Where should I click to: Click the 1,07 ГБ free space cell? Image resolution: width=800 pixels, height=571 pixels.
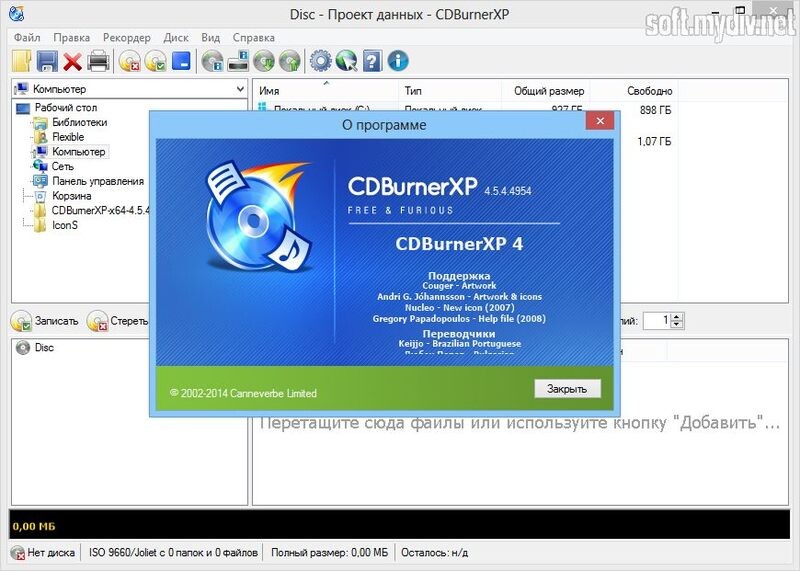click(654, 141)
